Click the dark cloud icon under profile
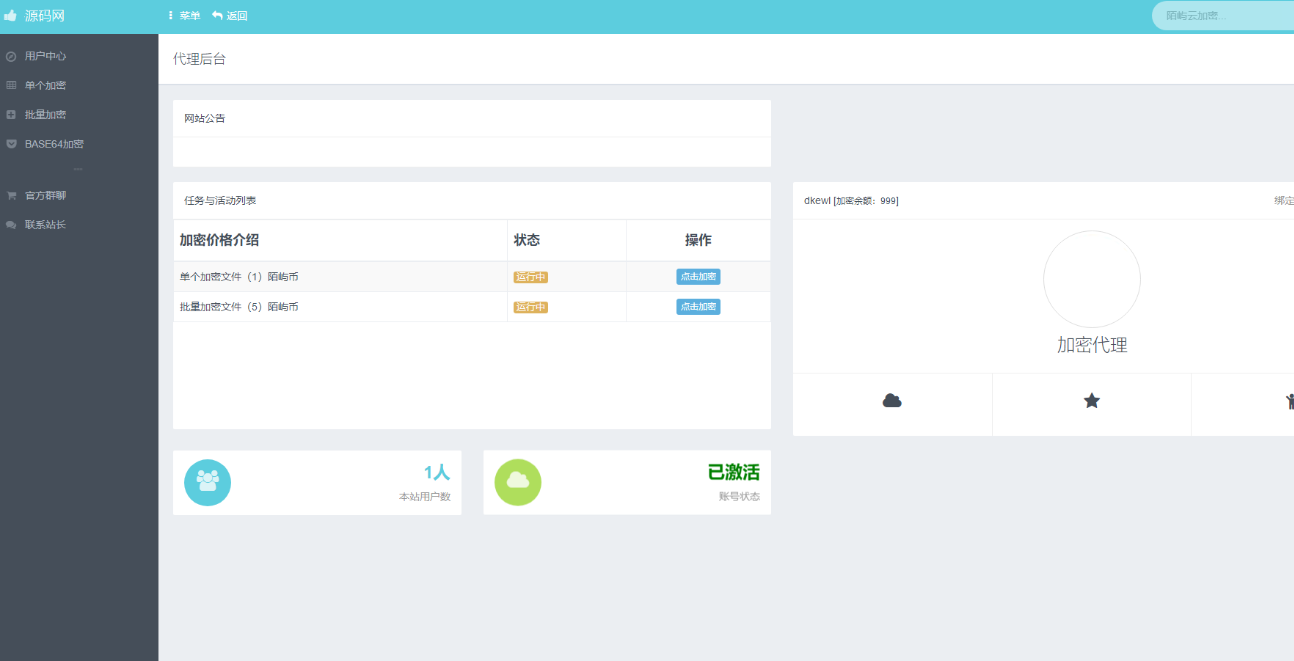The image size is (1294, 661). pyautogui.click(x=892, y=401)
